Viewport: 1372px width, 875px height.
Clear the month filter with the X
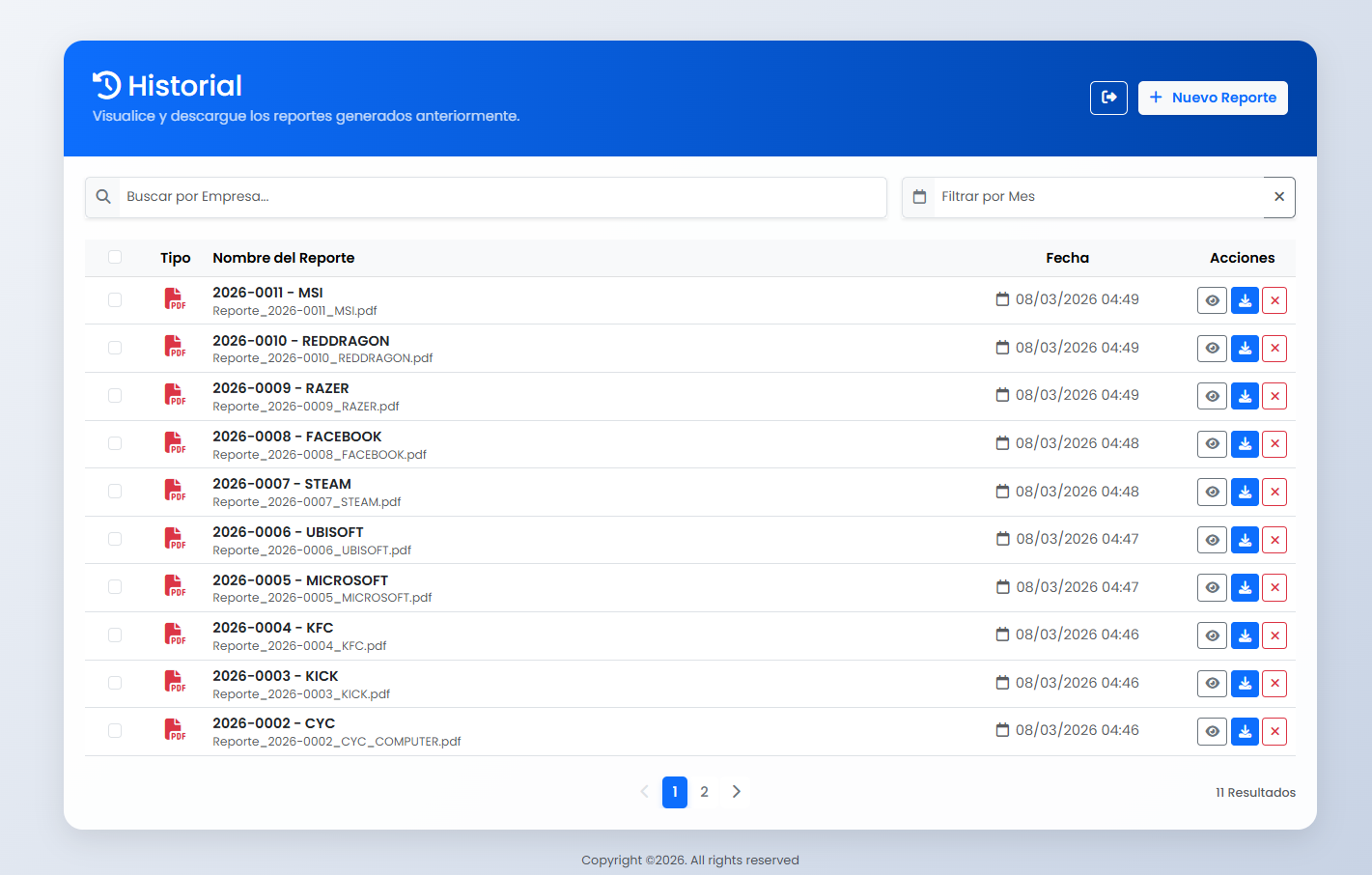click(1279, 197)
